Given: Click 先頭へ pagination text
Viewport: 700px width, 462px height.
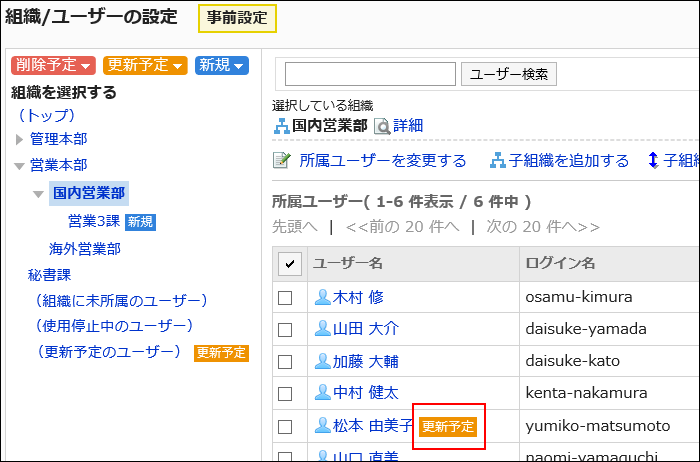Looking at the screenshot, I should 295,227.
